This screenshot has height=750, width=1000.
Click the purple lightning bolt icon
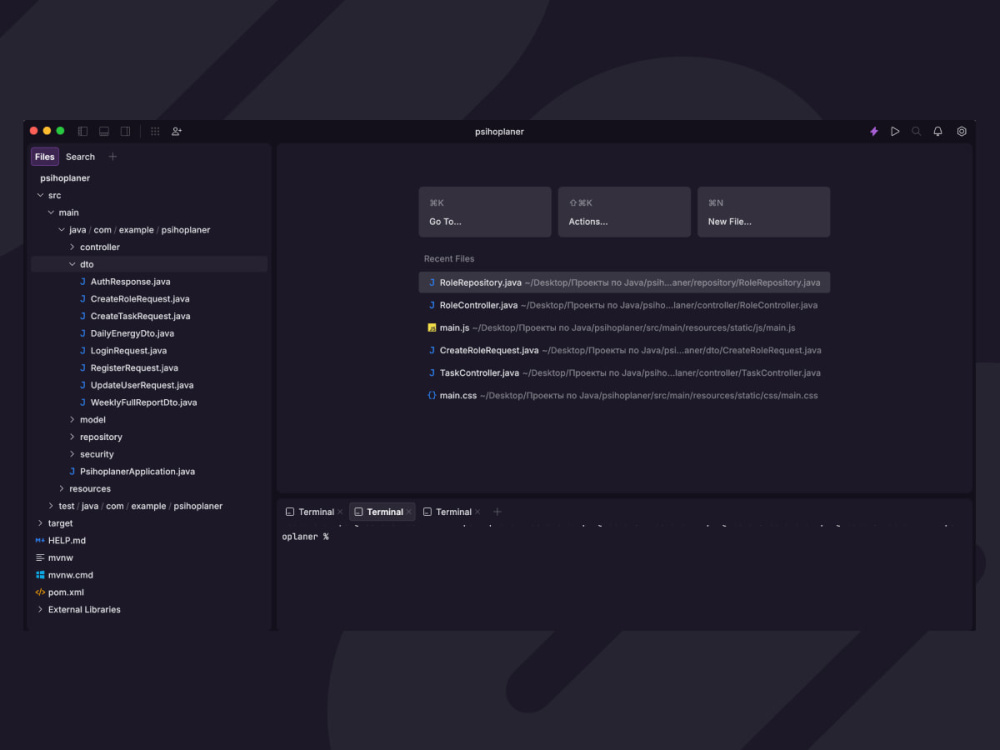874,131
